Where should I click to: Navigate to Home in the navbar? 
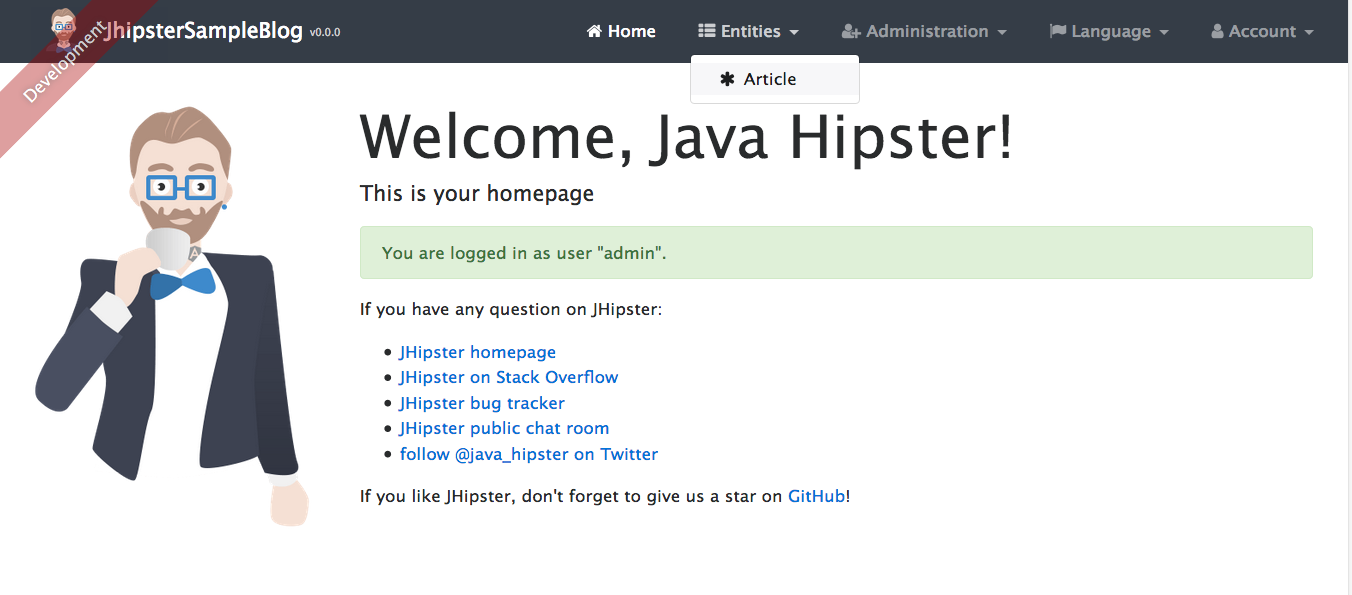pos(621,31)
